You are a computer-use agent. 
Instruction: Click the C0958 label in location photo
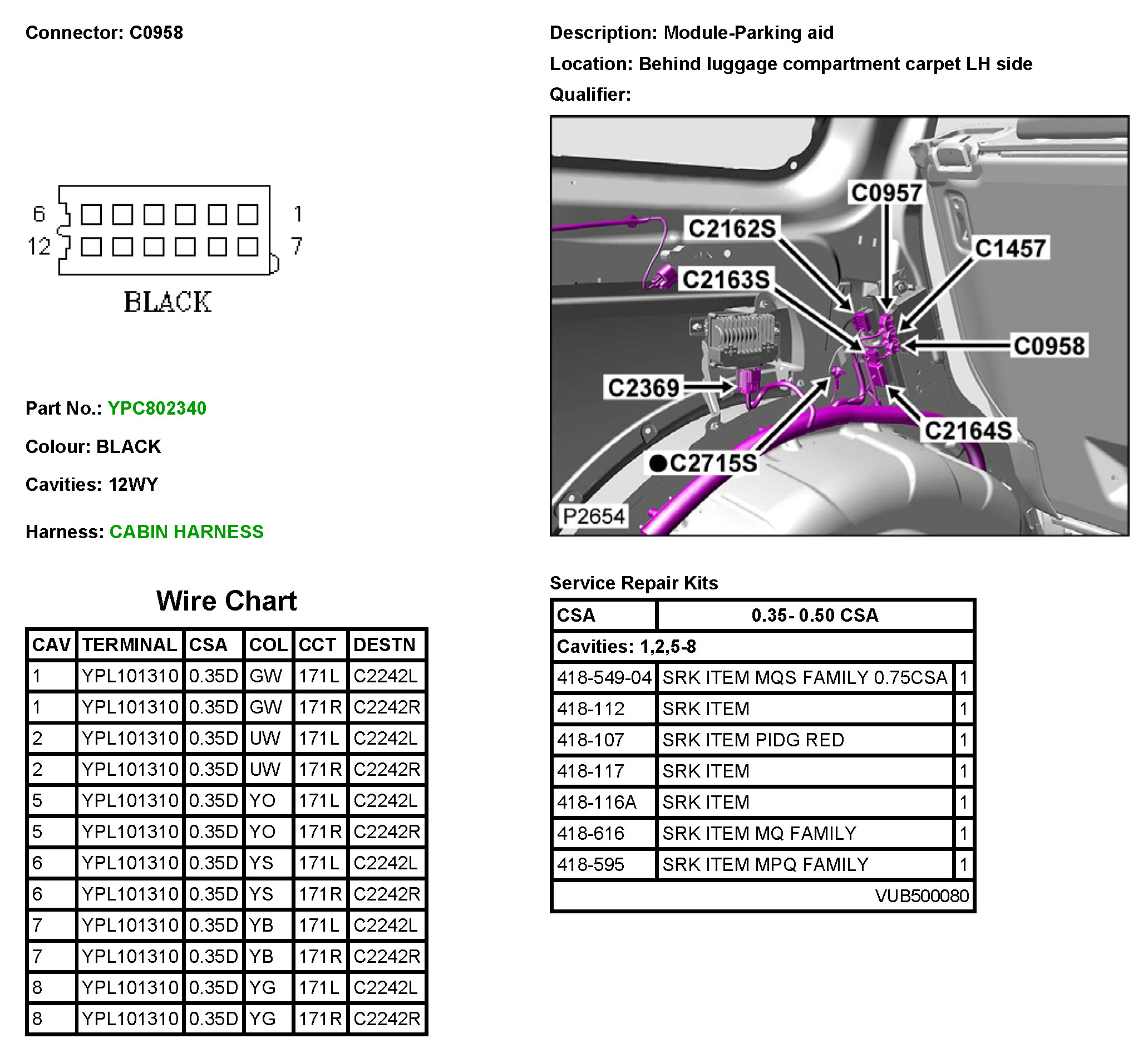[1049, 346]
